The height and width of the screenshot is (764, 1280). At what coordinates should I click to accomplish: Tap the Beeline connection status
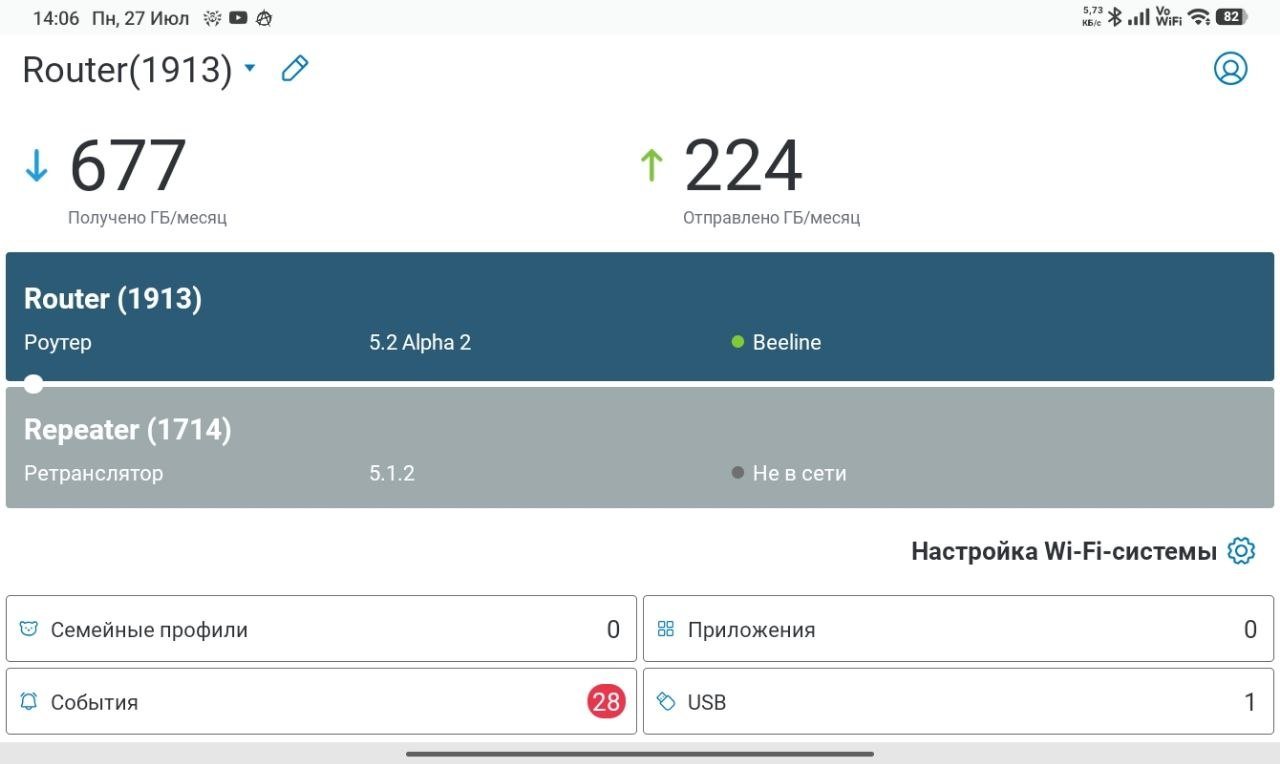point(776,342)
